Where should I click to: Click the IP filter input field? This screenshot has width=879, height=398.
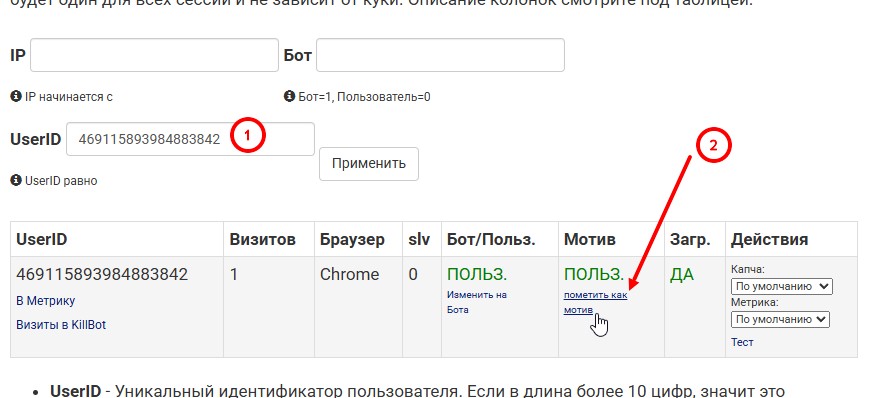pos(154,55)
